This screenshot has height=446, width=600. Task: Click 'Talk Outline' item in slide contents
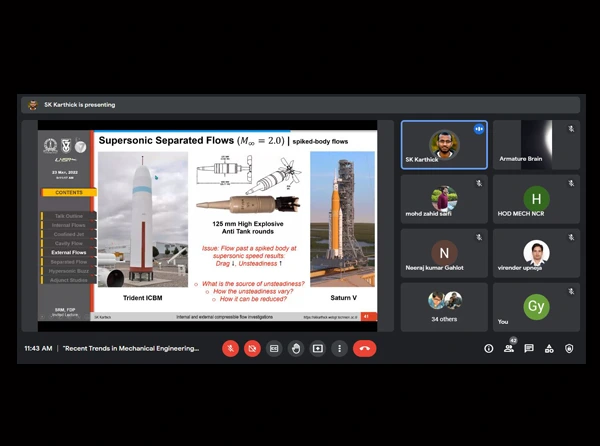(x=69, y=216)
